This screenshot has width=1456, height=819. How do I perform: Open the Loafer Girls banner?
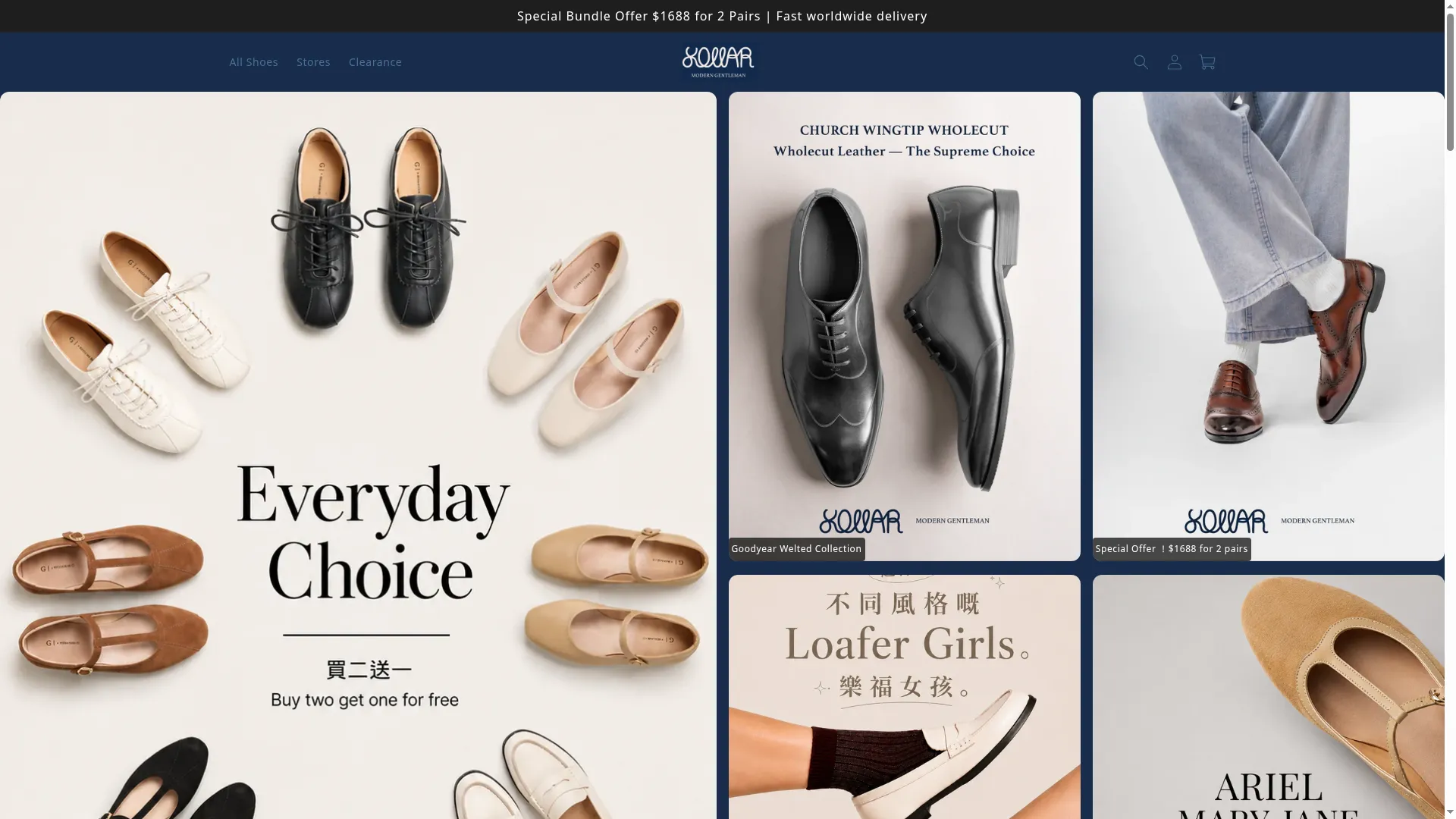[x=904, y=697]
